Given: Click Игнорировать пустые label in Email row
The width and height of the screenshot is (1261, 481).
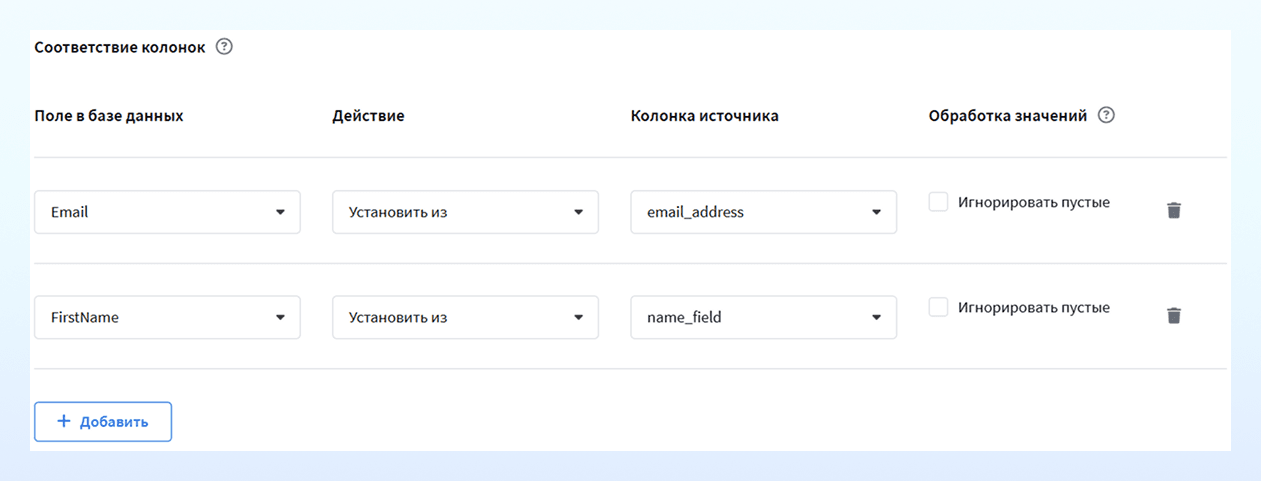Looking at the screenshot, I should (1033, 202).
